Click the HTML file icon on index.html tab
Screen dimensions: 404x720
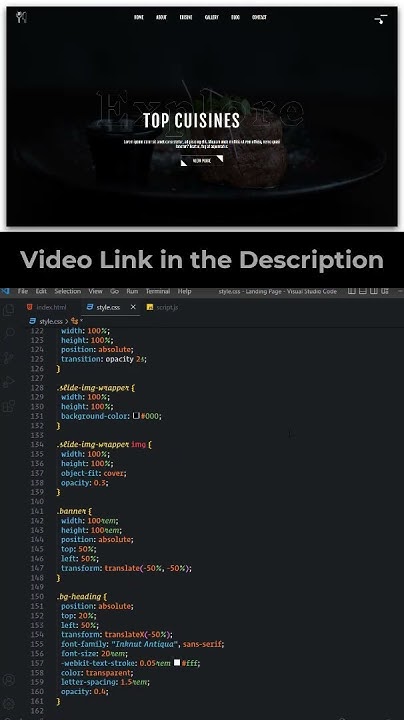(30, 307)
